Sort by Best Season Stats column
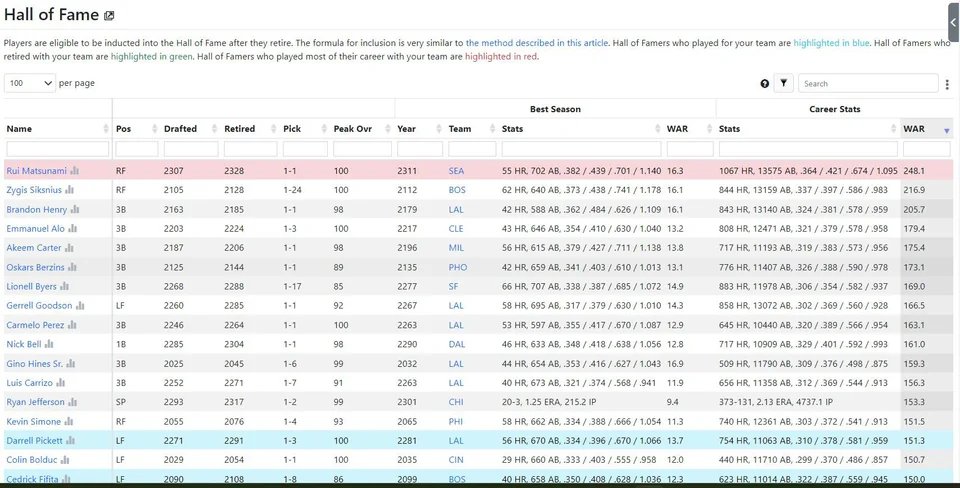Viewport: 960px width, 488px height. click(x=582, y=129)
